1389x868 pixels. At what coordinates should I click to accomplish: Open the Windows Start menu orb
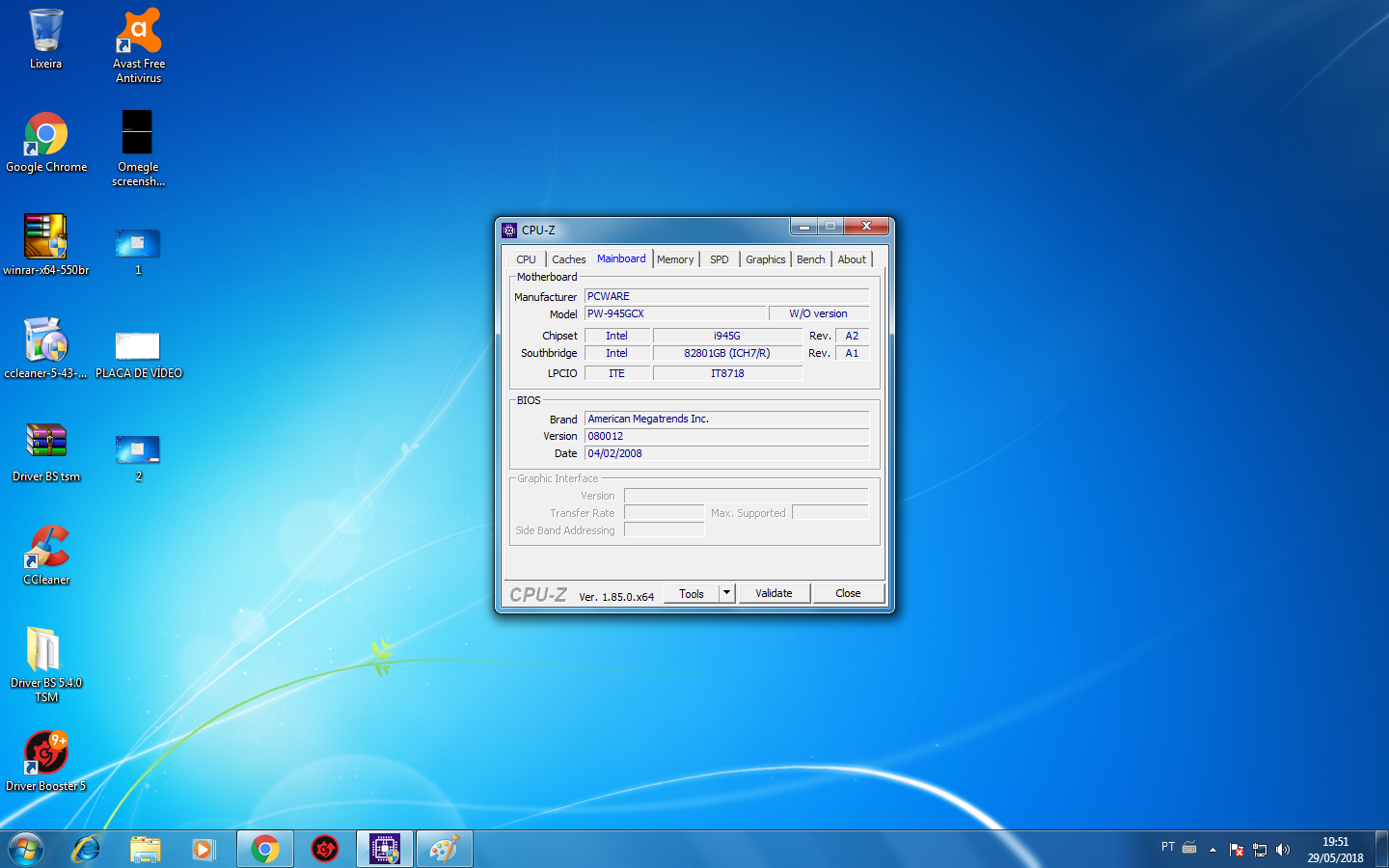tap(26, 849)
